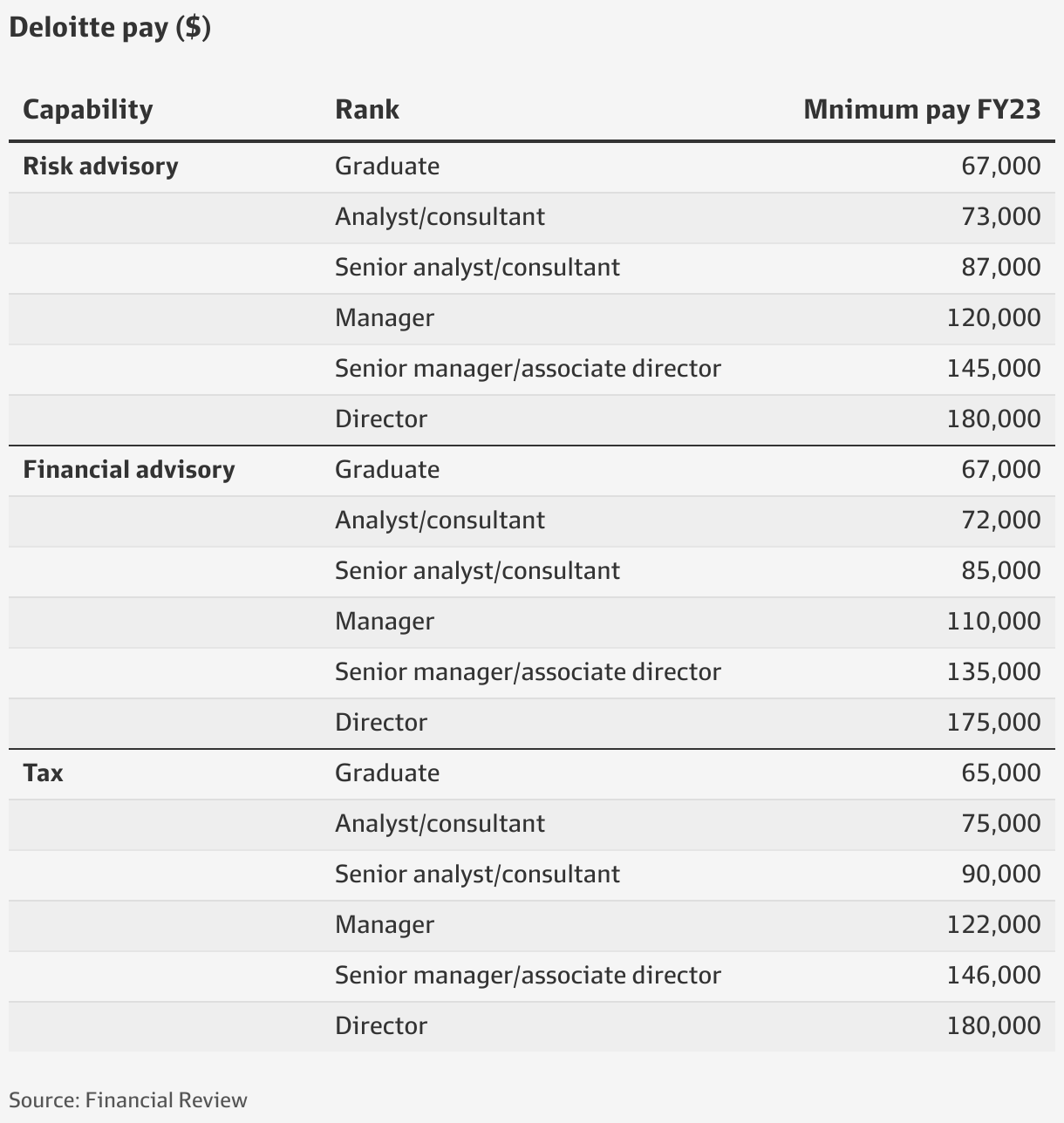
Task: Click Tax Manager pay 122,000
Action: pyautogui.click(x=994, y=925)
